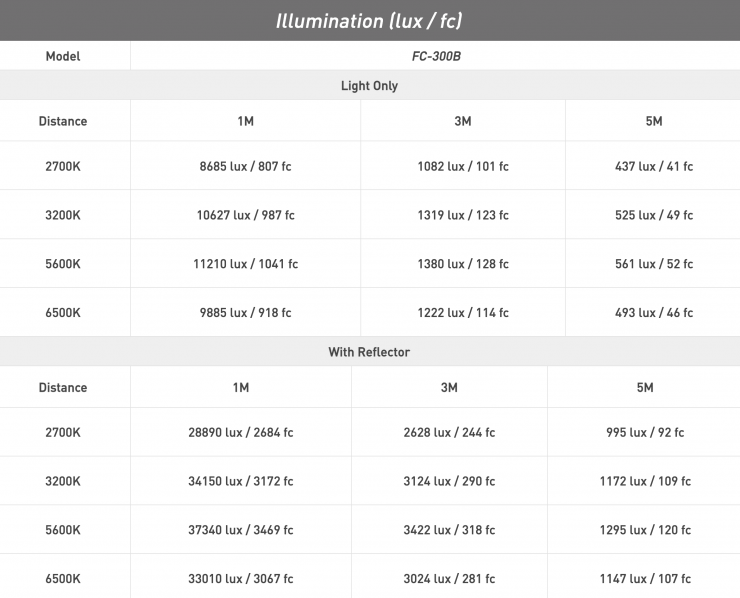Click the 3024 lux / 281 fc value
Image resolution: width=740 pixels, height=598 pixels.
(449, 579)
